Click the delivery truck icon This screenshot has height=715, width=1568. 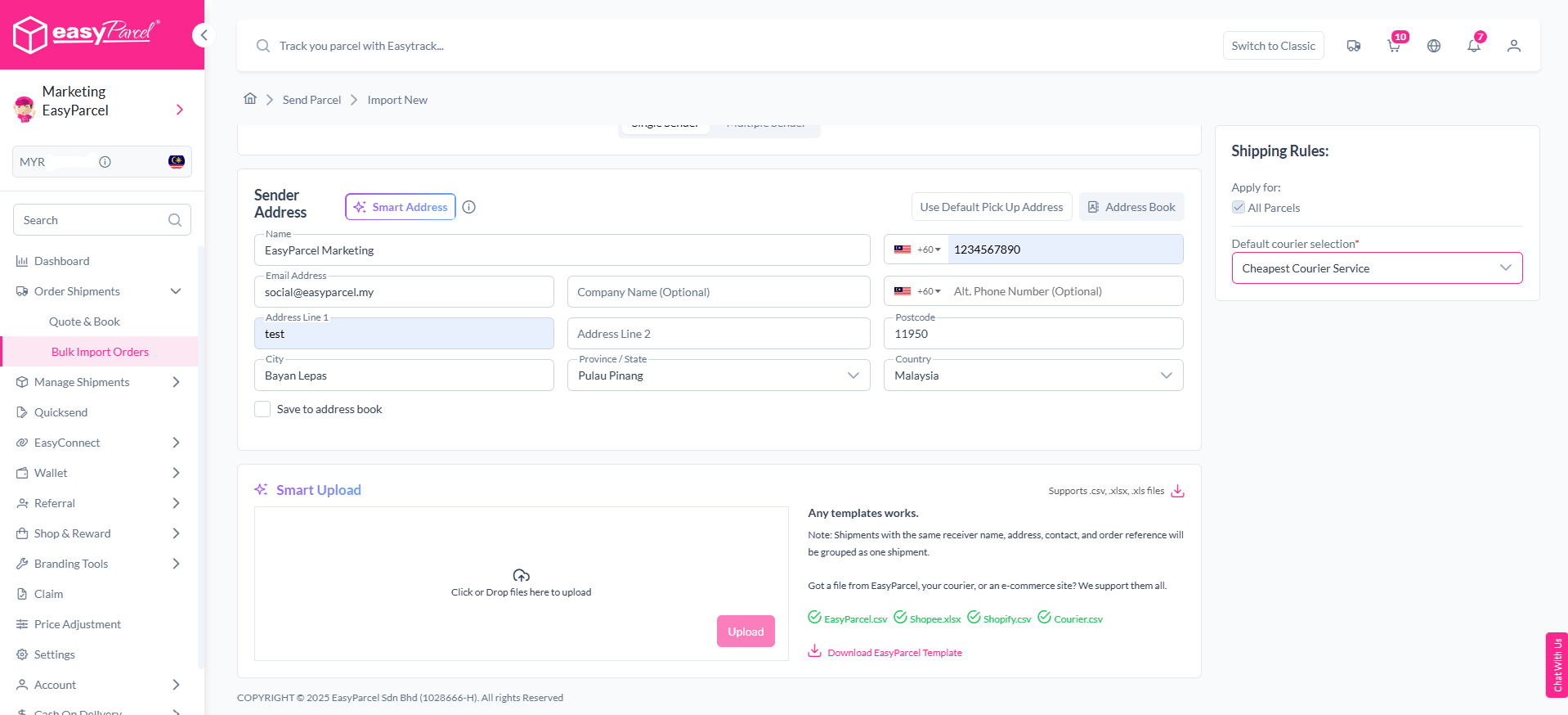(1354, 46)
